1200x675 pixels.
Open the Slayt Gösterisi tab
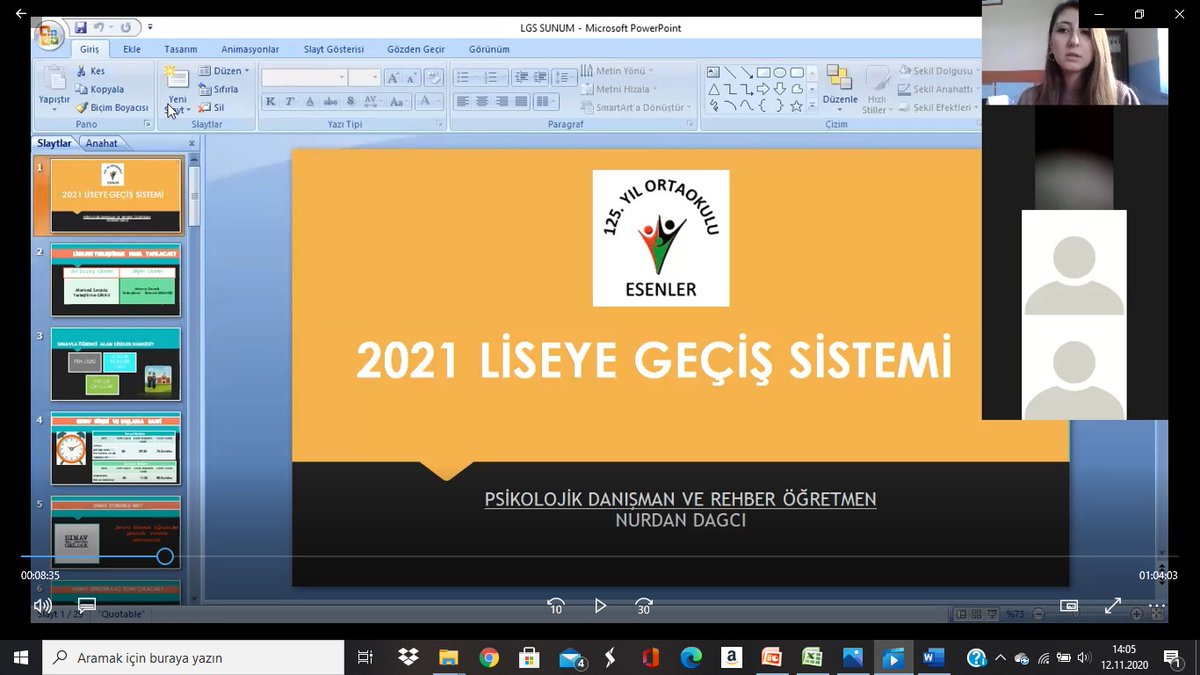334,49
